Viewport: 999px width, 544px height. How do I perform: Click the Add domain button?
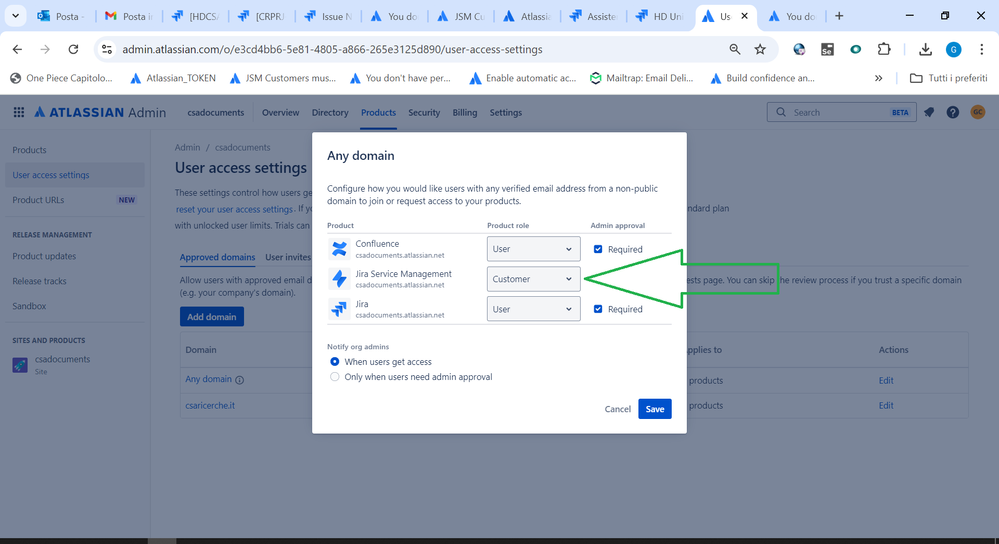coord(212,317)
